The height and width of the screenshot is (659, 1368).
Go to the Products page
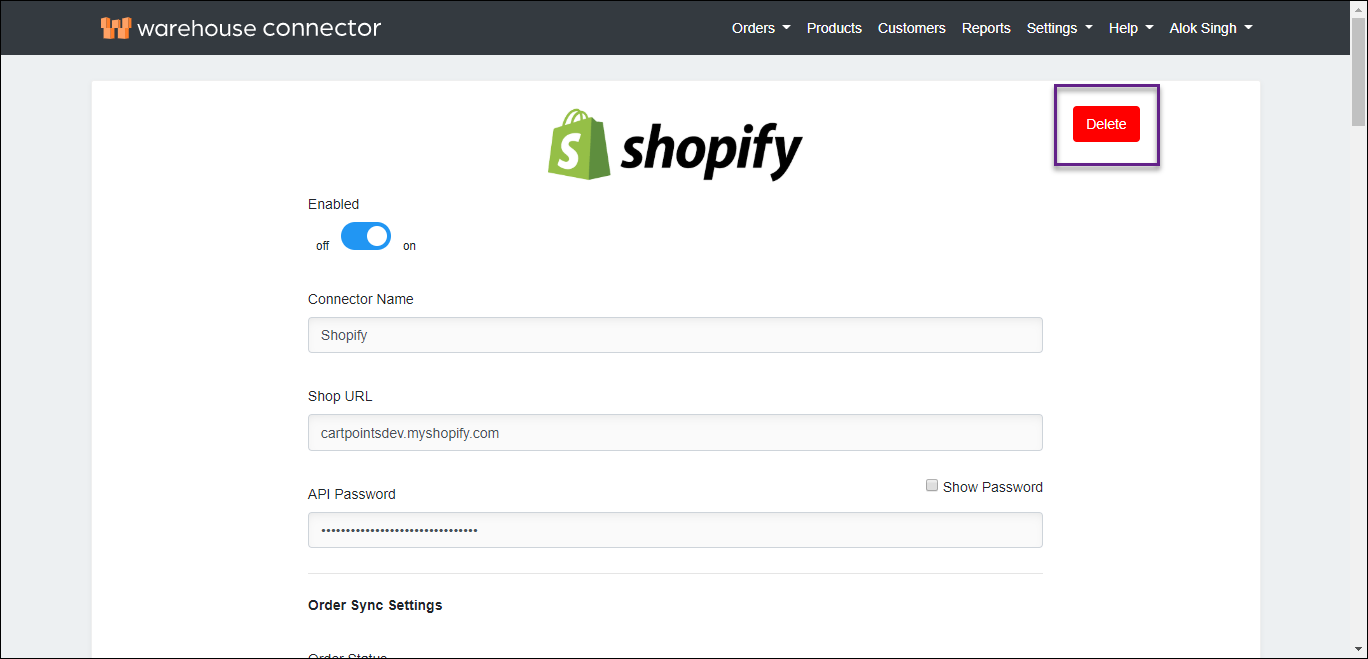834,28
